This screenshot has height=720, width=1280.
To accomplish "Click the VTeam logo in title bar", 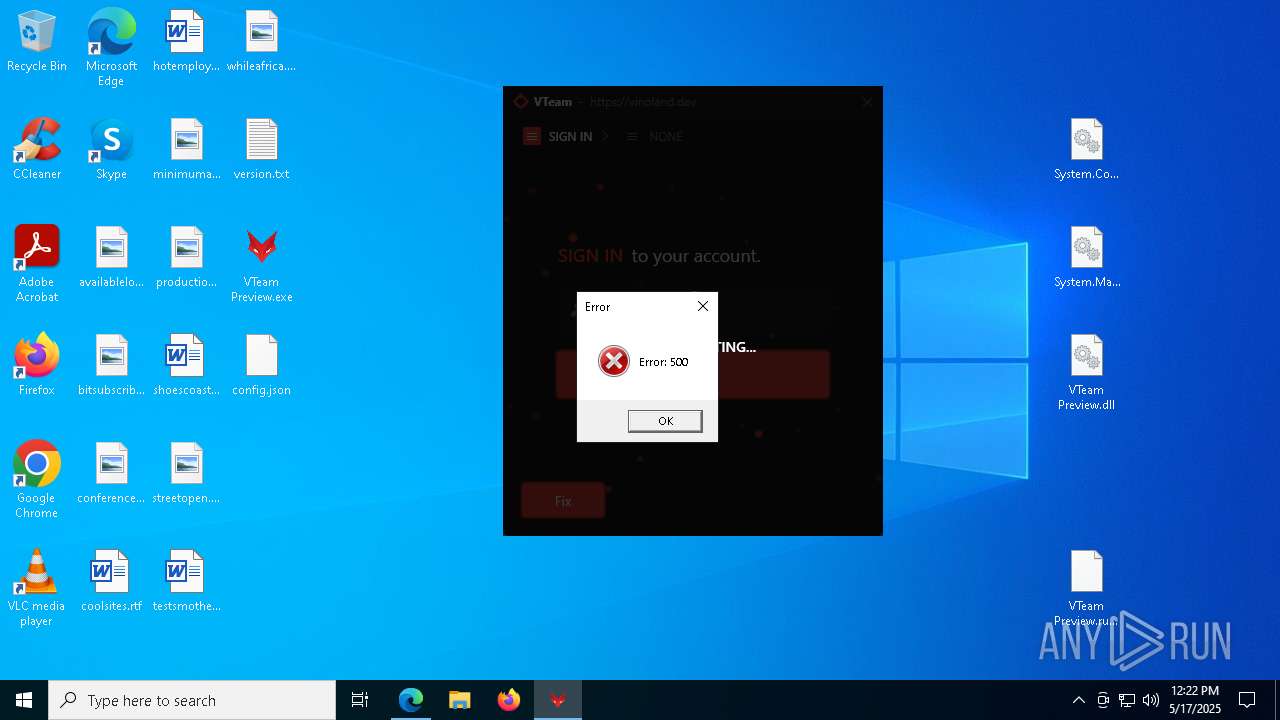I will [520, 102].
